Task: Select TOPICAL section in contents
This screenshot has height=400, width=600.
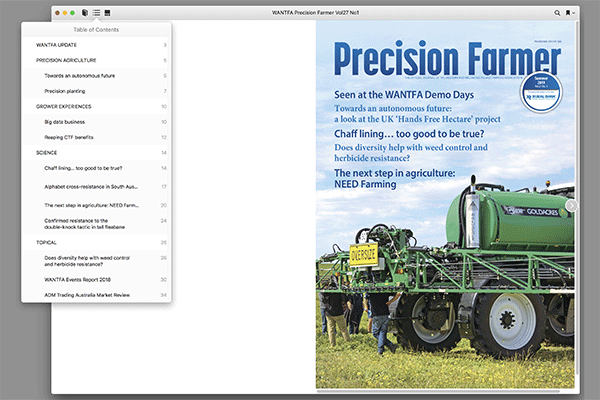Action: tap(46, 242)
